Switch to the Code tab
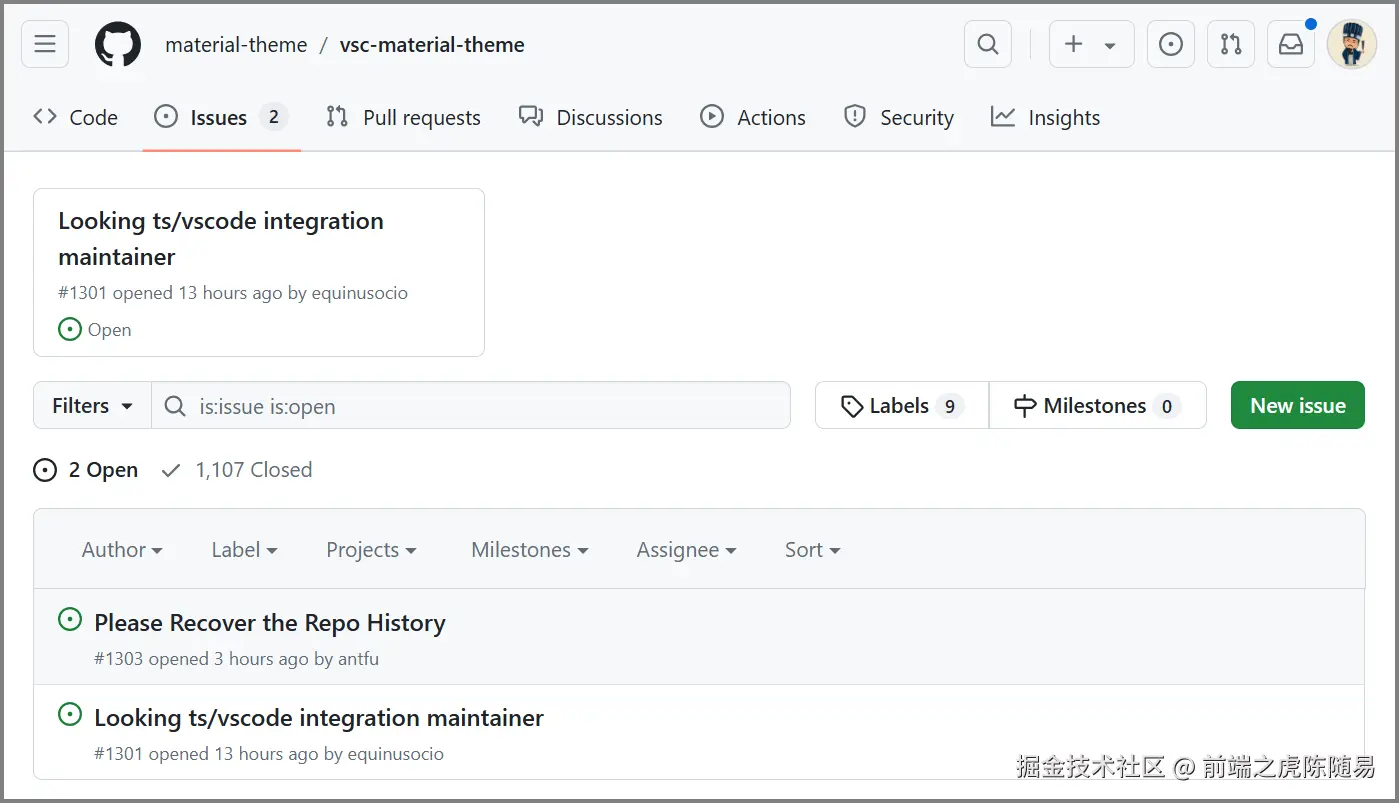 tap(76, 118)
